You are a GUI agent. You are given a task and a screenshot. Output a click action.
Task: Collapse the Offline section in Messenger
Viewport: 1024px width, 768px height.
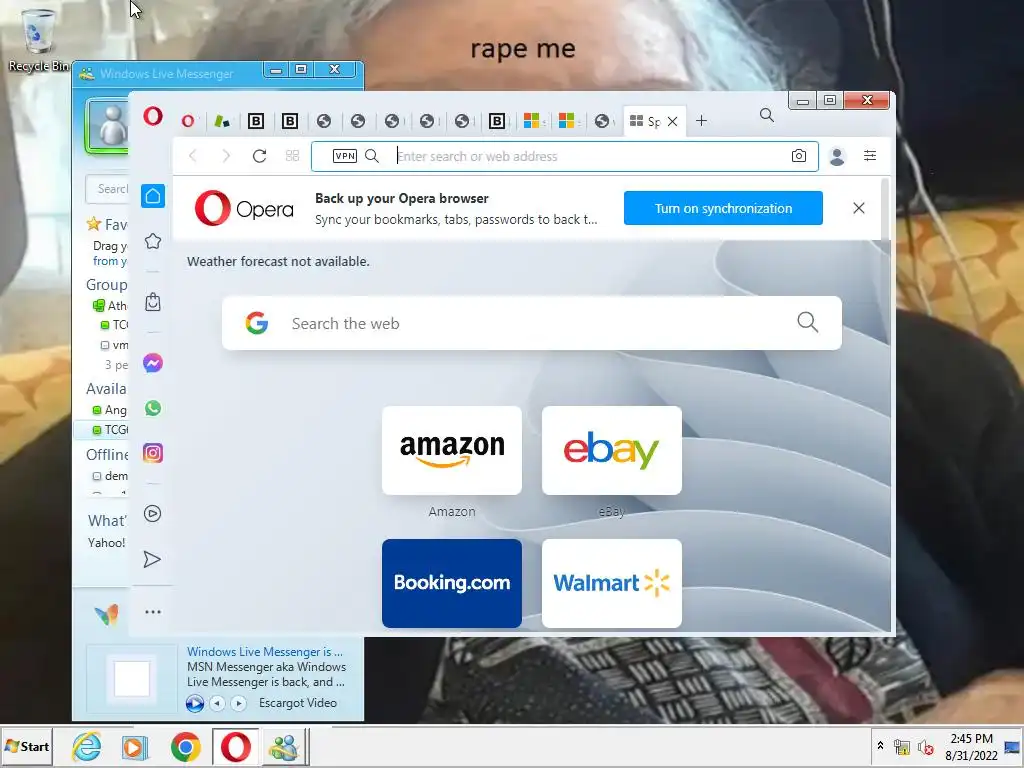click(108, 455)
